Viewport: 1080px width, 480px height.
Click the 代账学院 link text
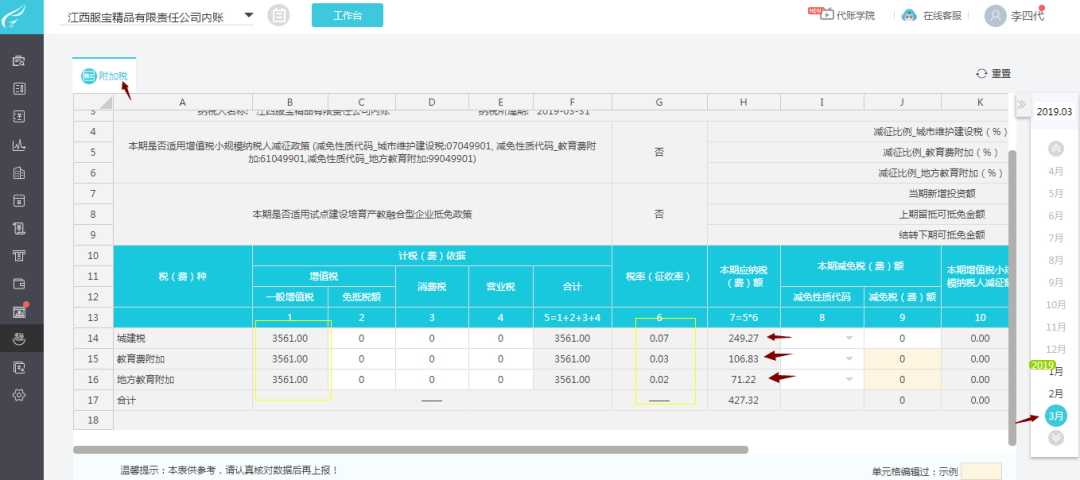(x=855, y=15)
